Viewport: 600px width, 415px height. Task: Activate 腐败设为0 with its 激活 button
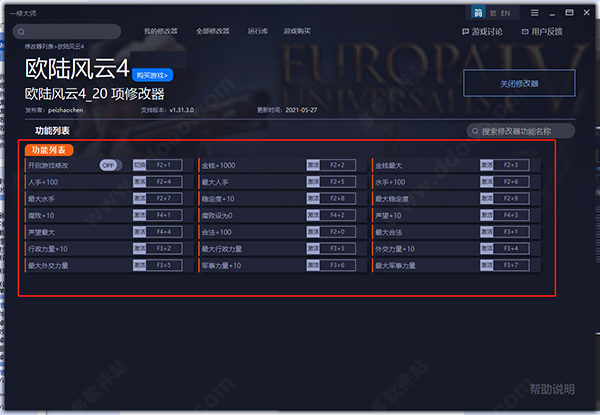tap(313, 215)
